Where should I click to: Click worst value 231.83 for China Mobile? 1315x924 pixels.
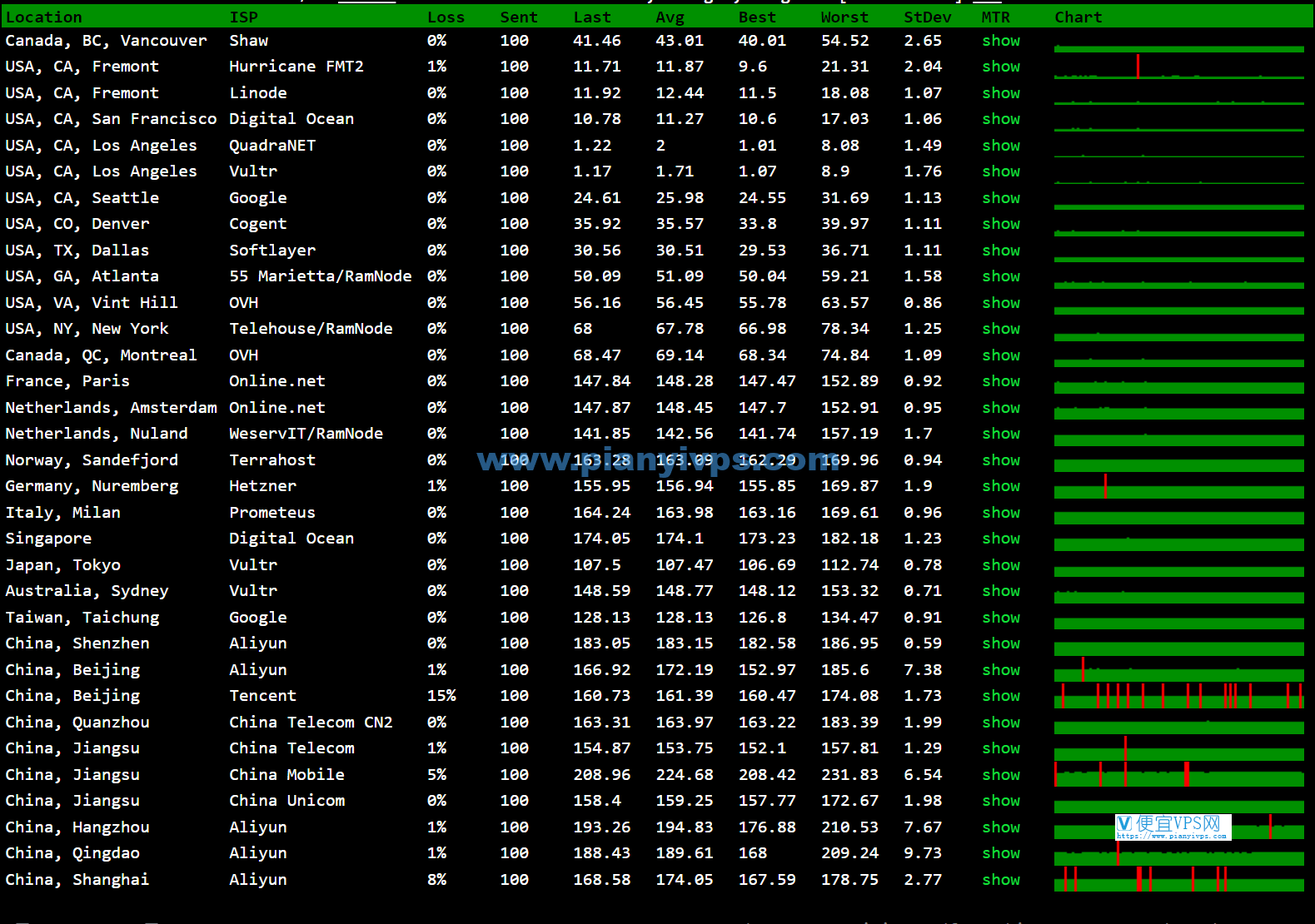coord(849,775)
